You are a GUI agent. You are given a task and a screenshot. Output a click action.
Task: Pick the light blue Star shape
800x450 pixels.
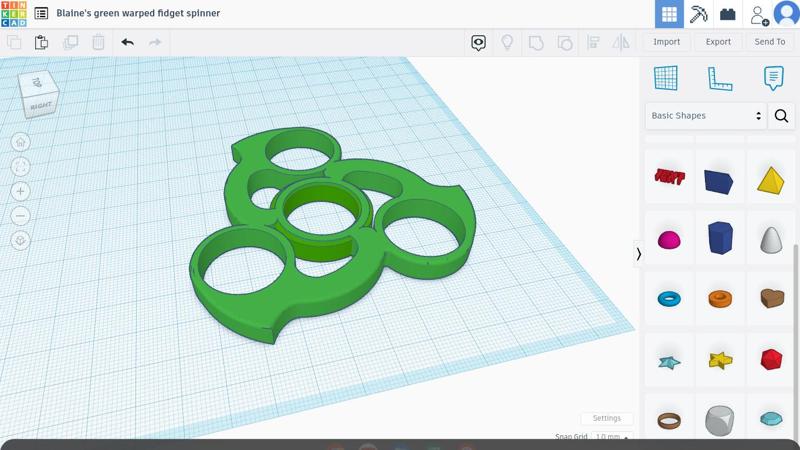[669, 362]
